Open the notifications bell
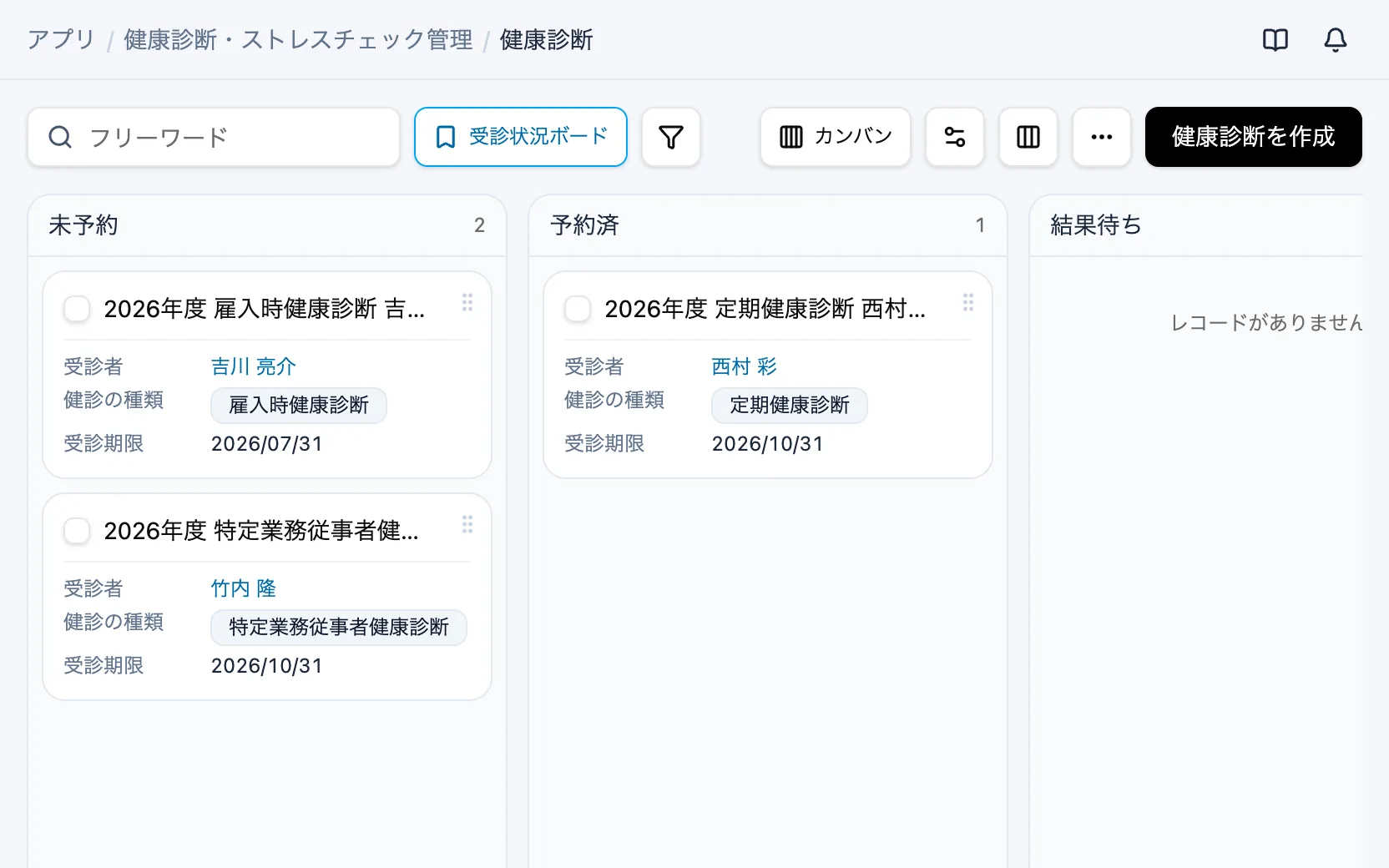The width and height of the screenshot is (1389, 868). [x=1336, y=39]
